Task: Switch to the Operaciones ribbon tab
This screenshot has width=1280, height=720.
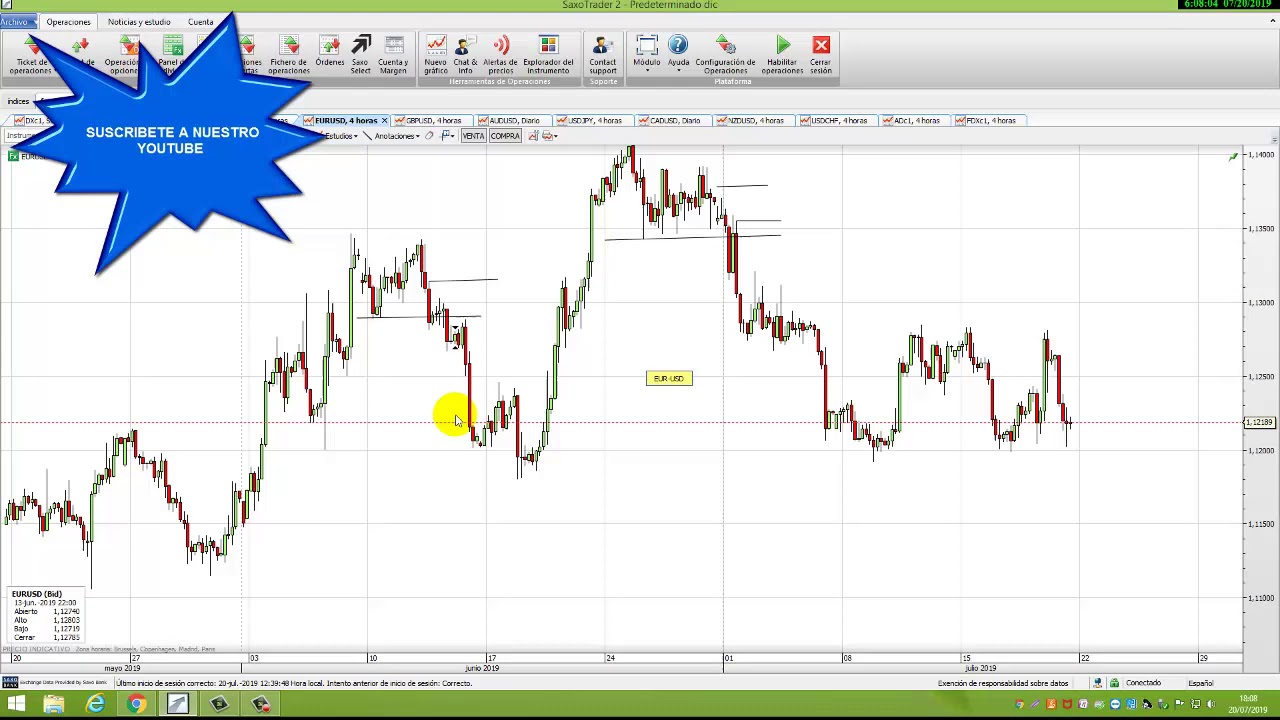Action: point(68,21)
